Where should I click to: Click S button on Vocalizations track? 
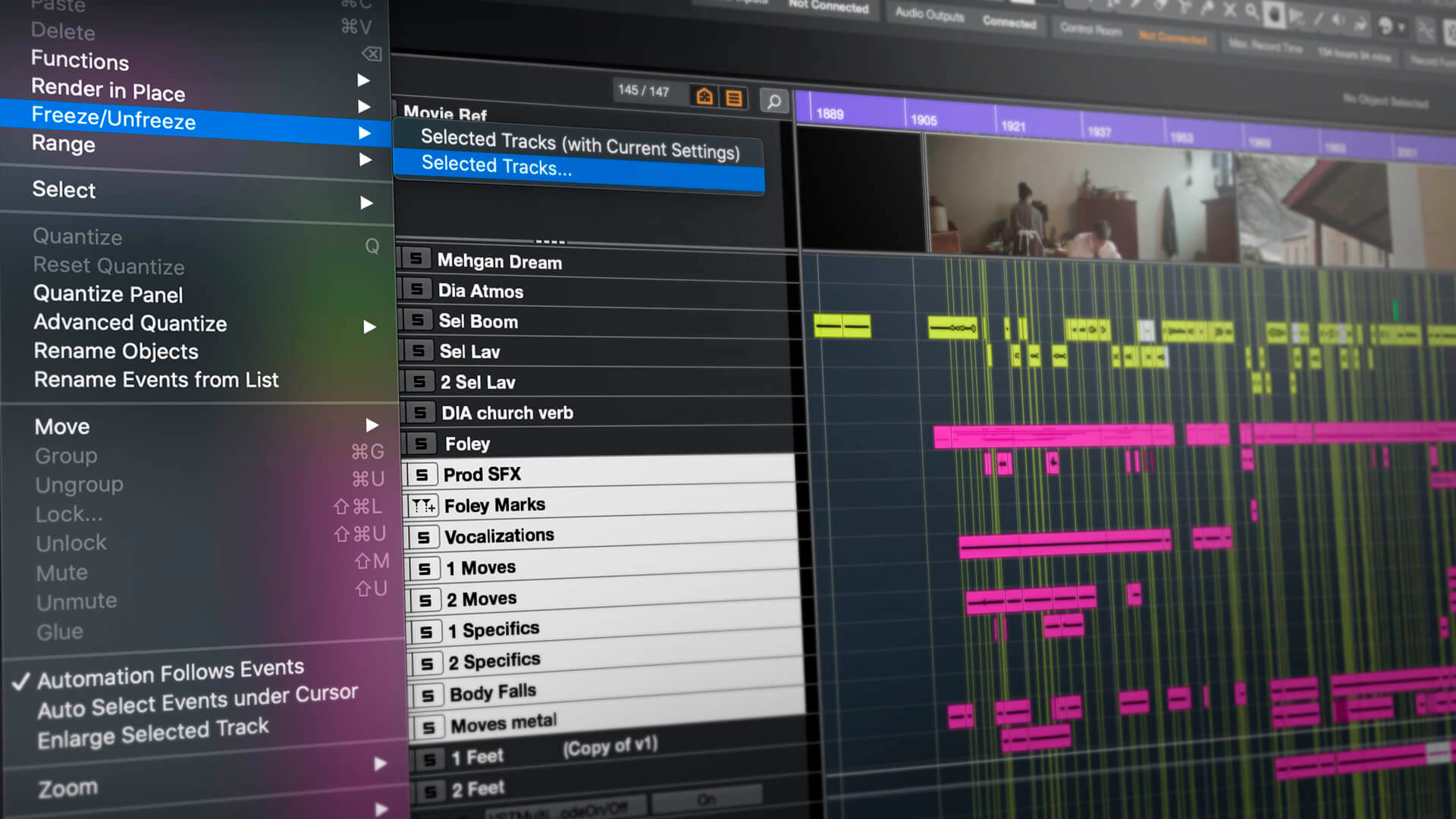tap(423, 538)
